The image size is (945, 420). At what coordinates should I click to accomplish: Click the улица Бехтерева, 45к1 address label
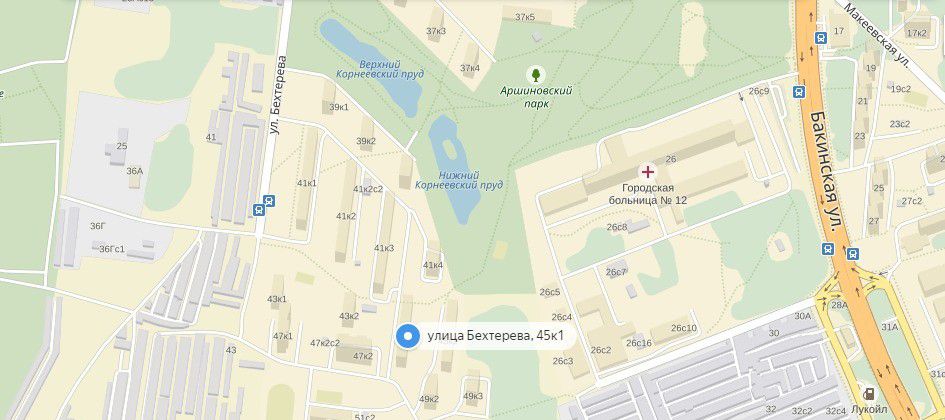click(x=495, y=336)
